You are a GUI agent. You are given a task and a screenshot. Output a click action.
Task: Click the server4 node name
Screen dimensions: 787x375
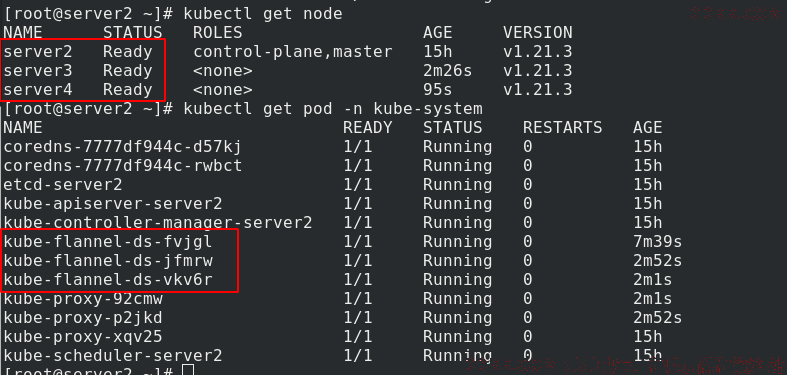click(38, 90)
